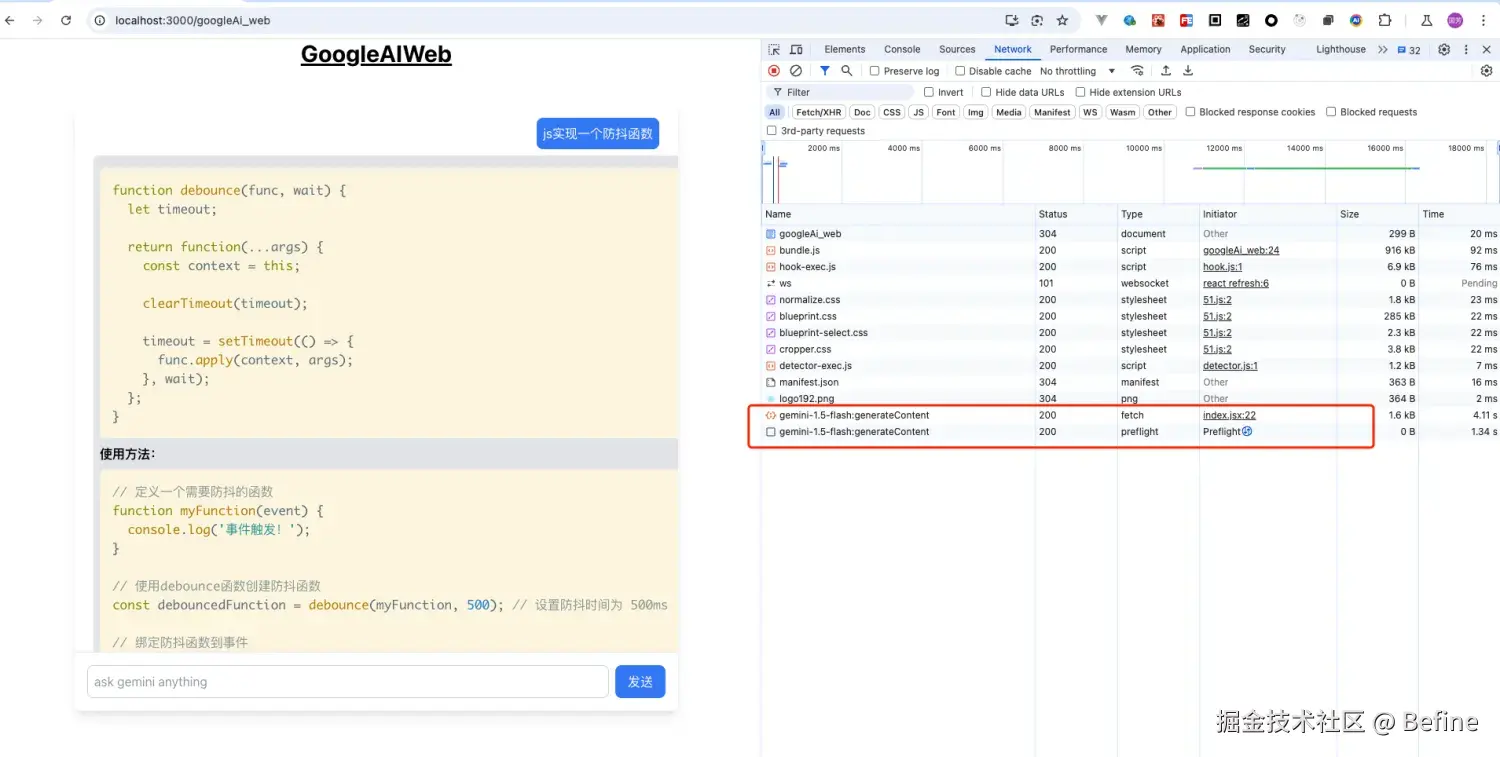Open the Extensions puzzle piece menu
The width and height of the screenshot is (1500, 757).
tap(1385, 20)
